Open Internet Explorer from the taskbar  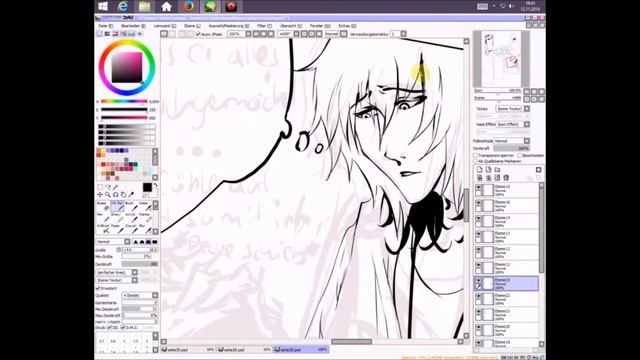click(x=122, y=7)
